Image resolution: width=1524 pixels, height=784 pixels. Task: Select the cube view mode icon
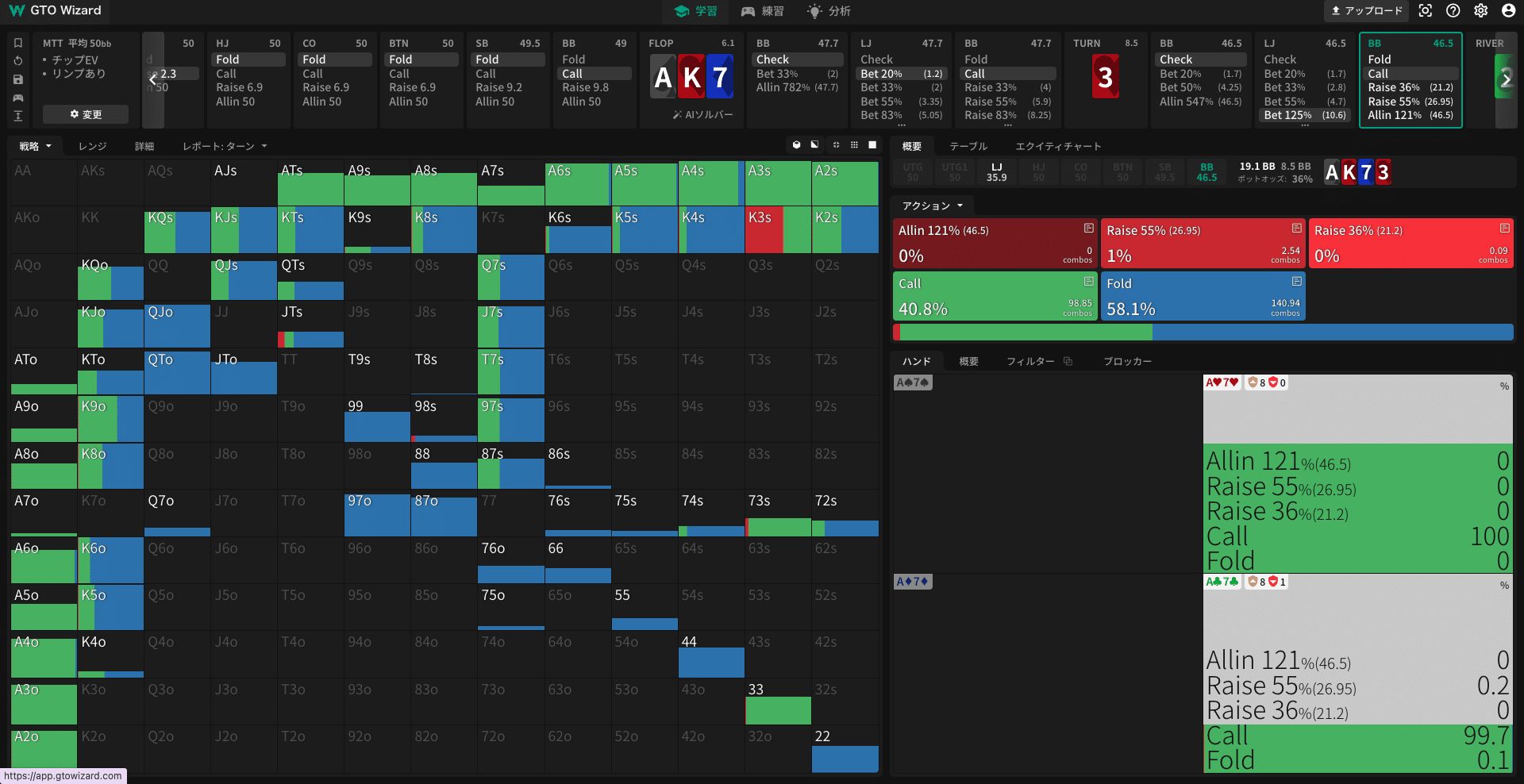pos(797,145)
